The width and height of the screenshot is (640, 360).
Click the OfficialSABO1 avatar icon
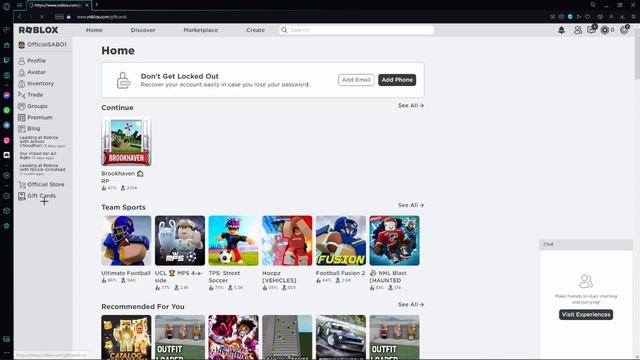(22, 45)
